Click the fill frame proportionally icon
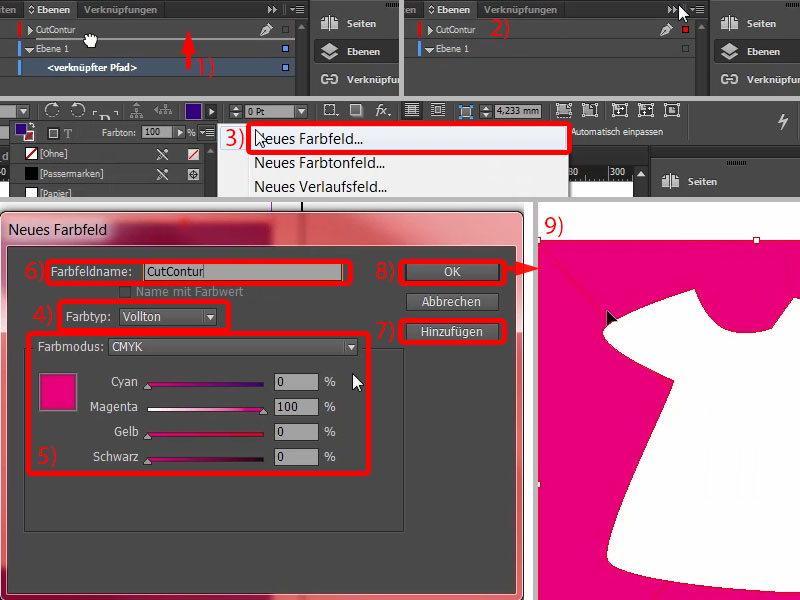The height and width of the screenshot is (600, 800). (563, 110)
